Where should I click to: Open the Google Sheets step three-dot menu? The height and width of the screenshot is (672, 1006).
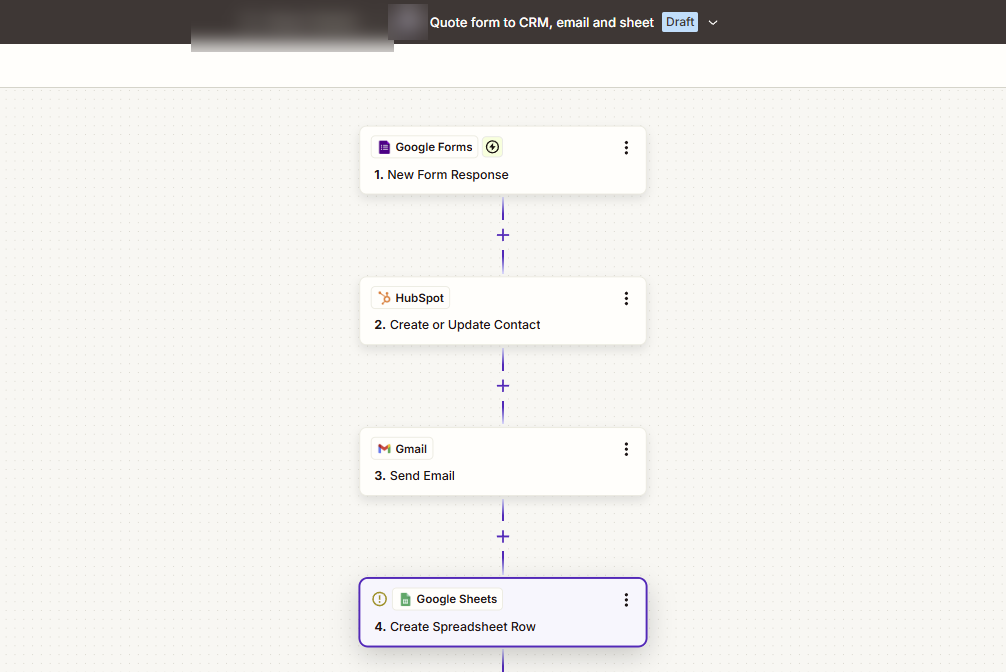pyautogui.click(x=626, y=600)
